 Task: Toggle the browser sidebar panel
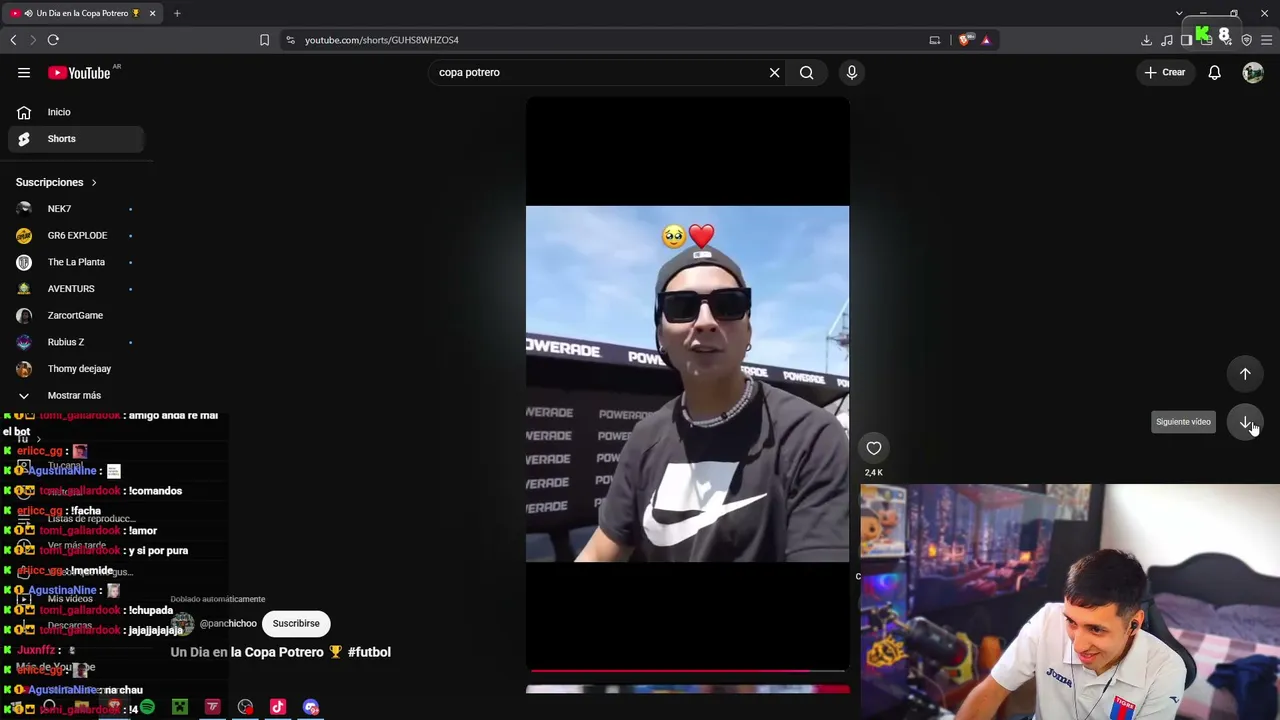pos(1187,40)
